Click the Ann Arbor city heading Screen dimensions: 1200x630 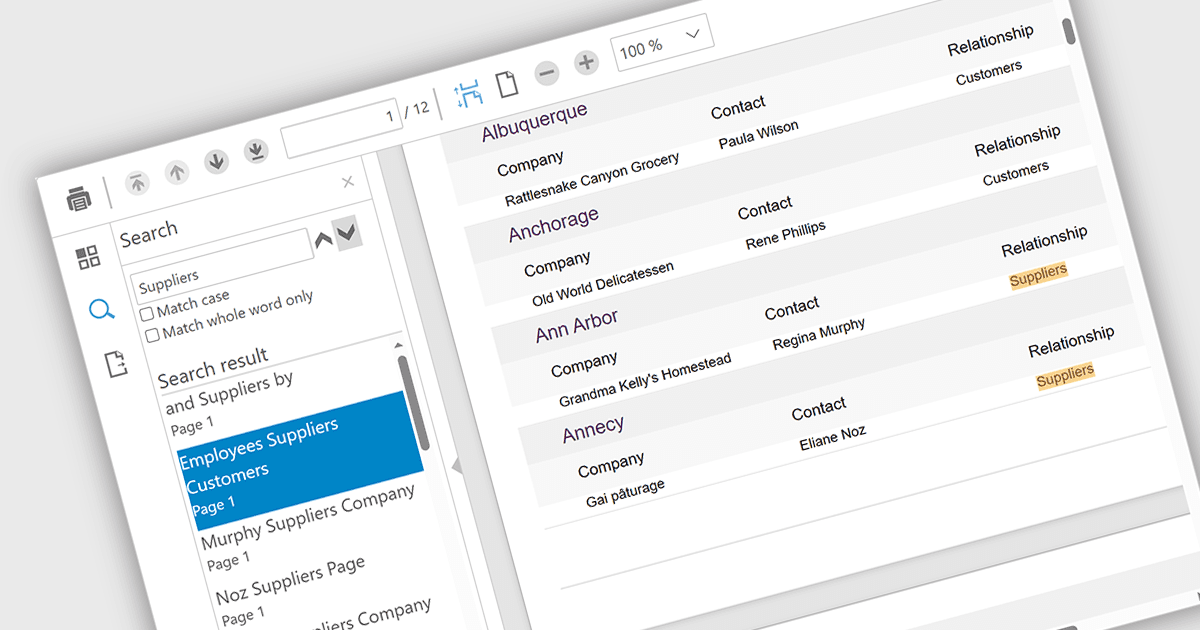click(577, 327)
